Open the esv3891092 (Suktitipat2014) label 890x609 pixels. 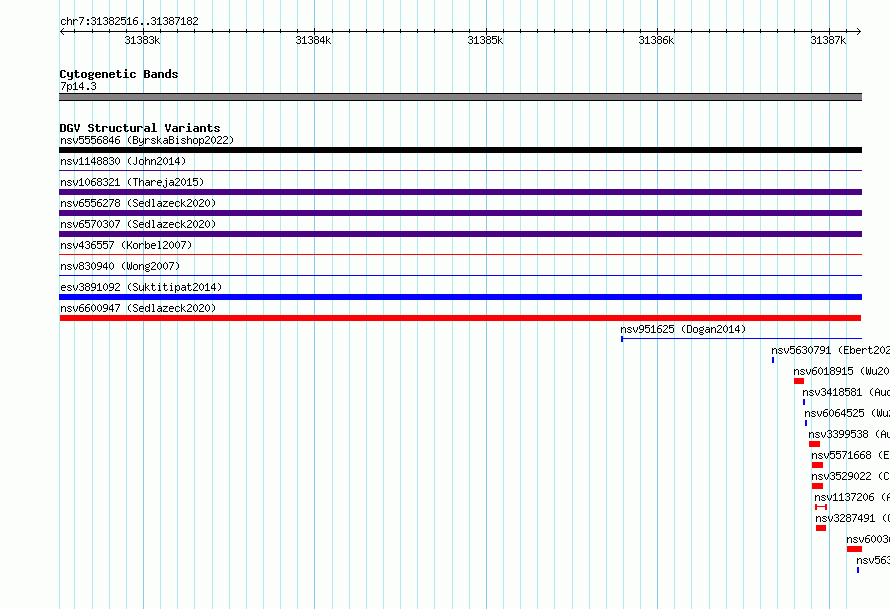tap(141, 287)
